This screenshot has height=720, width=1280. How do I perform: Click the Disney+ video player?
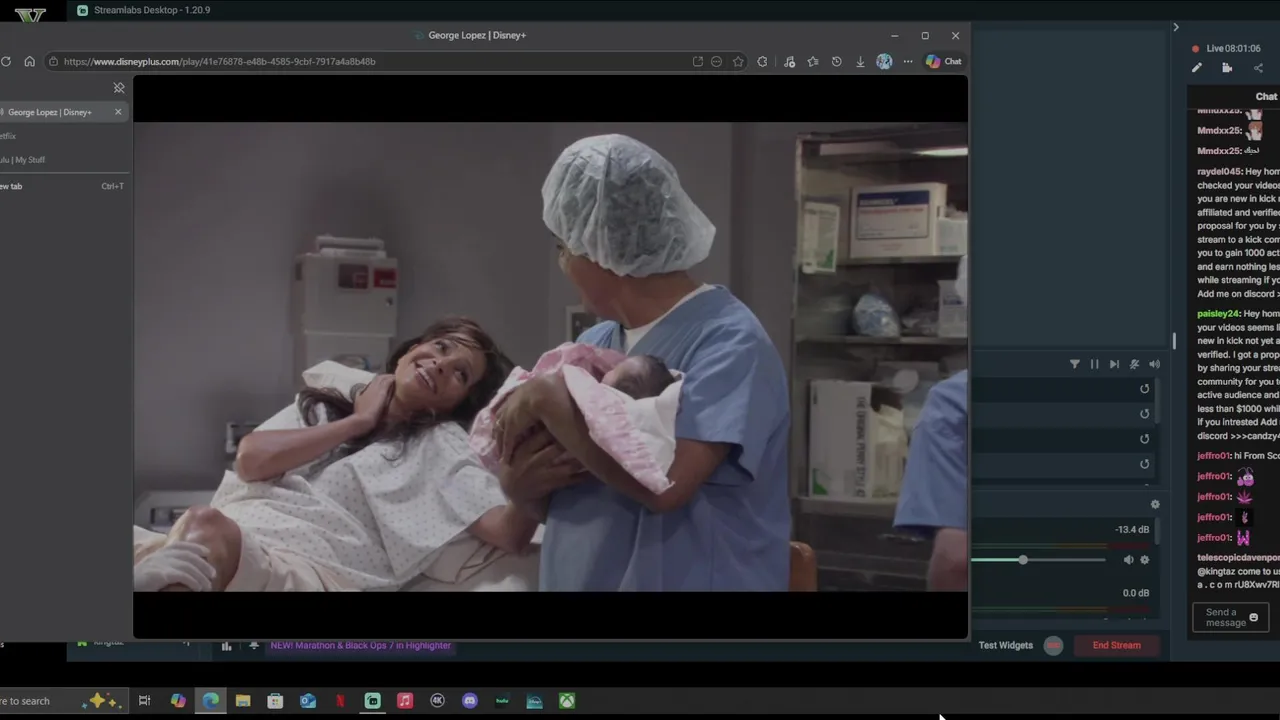coord(550,357)
